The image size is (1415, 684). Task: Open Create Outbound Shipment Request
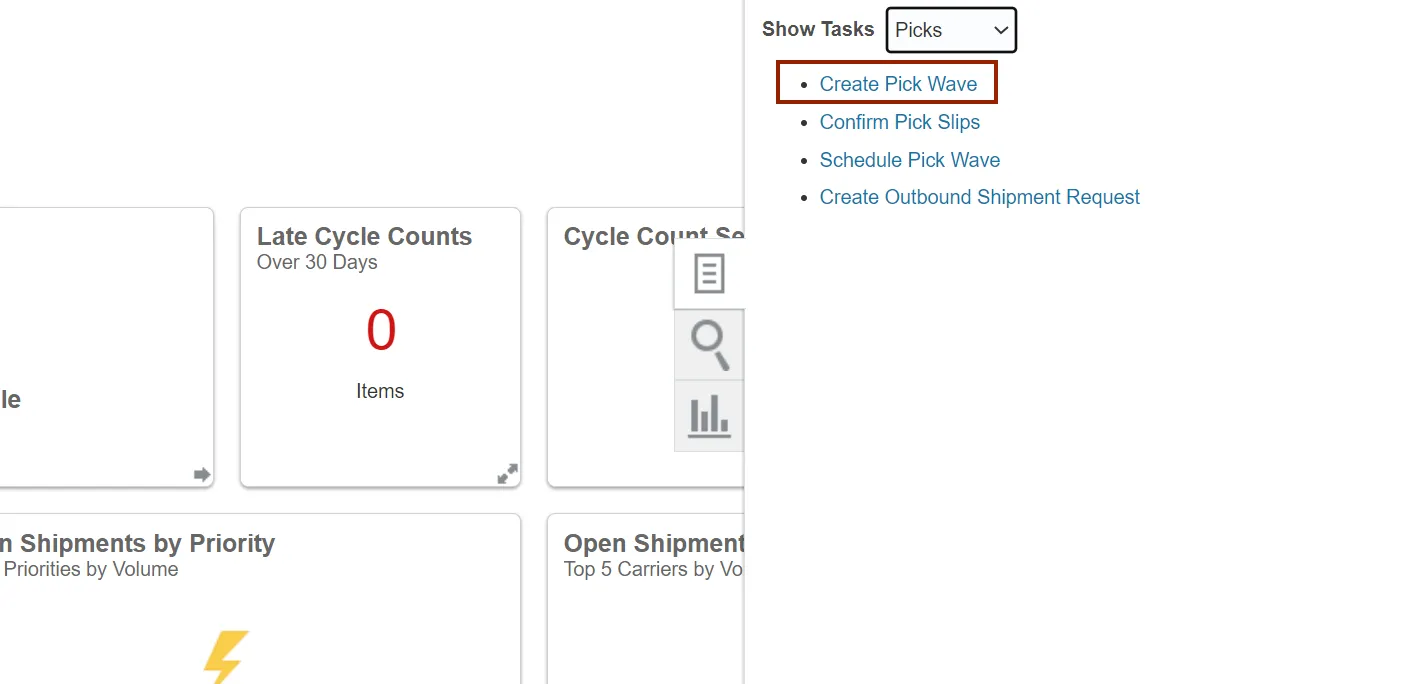tap(979, 197)
